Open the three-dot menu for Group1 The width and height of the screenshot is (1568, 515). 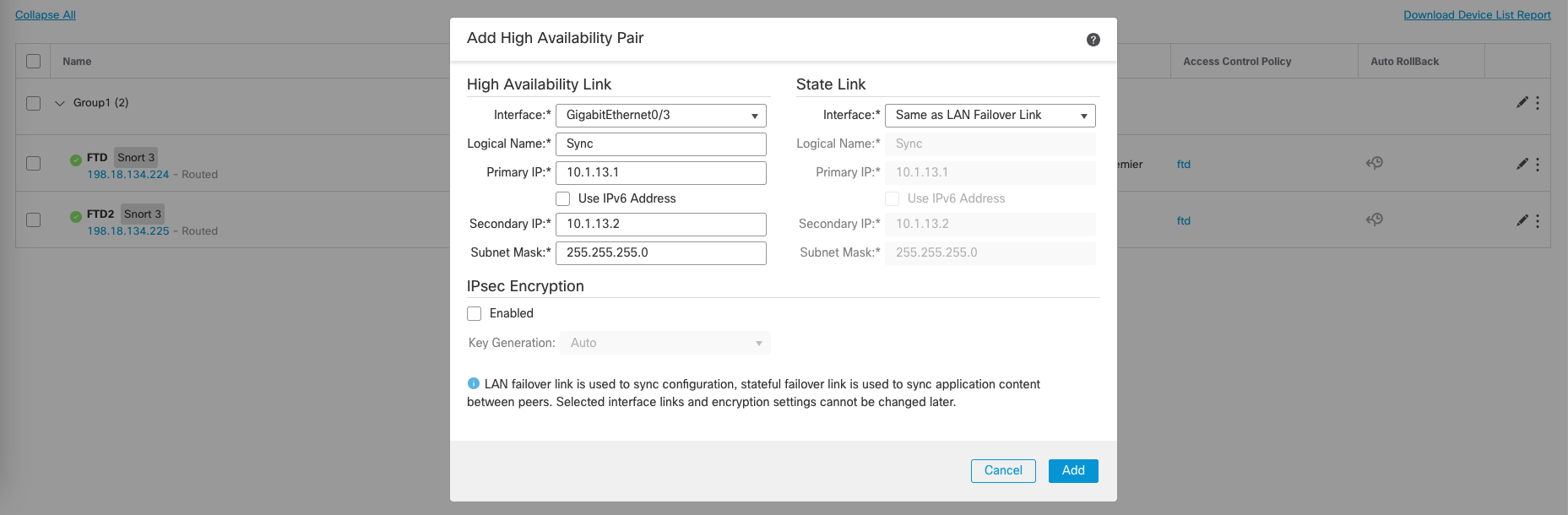pos(1538,102)
